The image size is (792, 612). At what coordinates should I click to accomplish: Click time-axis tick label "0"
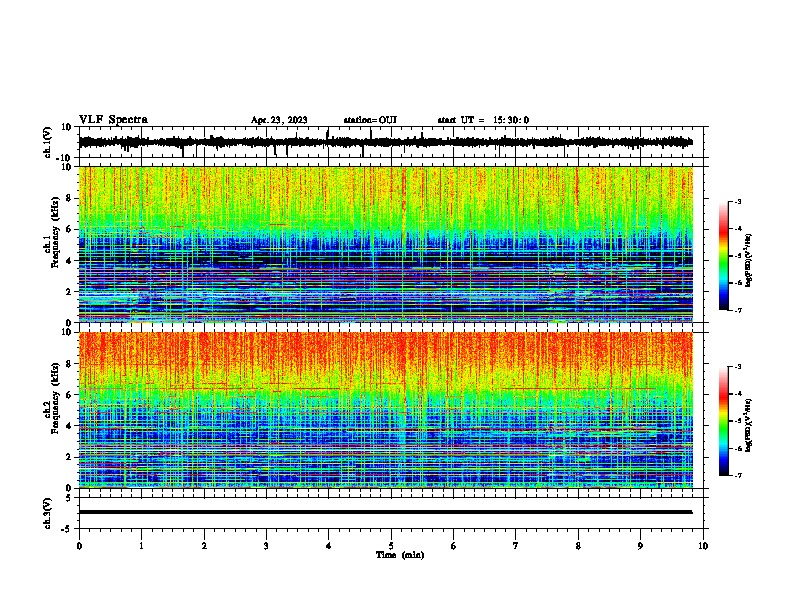(79, 546)
